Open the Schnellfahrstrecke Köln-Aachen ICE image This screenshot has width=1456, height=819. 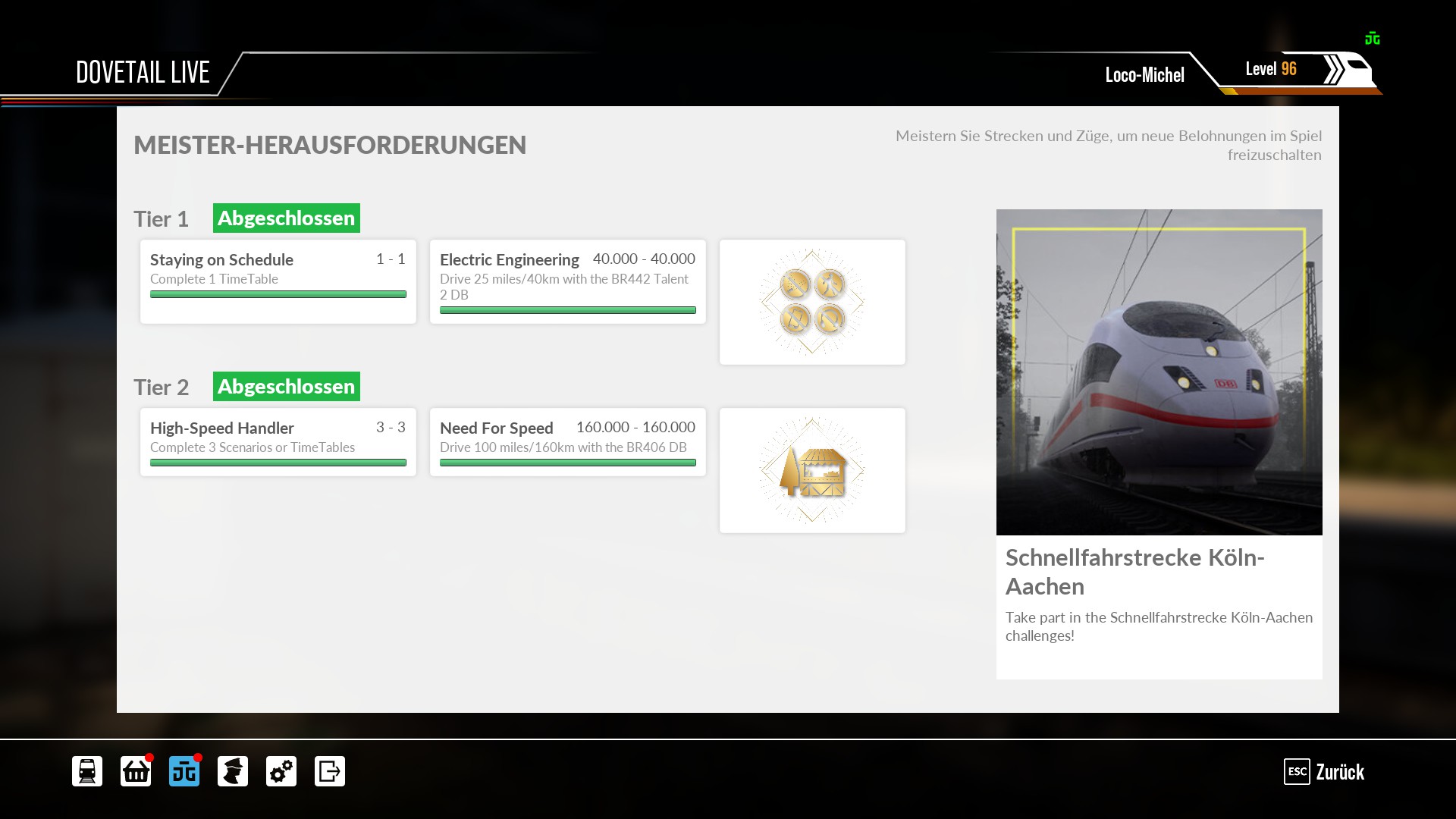(1159, 372)
